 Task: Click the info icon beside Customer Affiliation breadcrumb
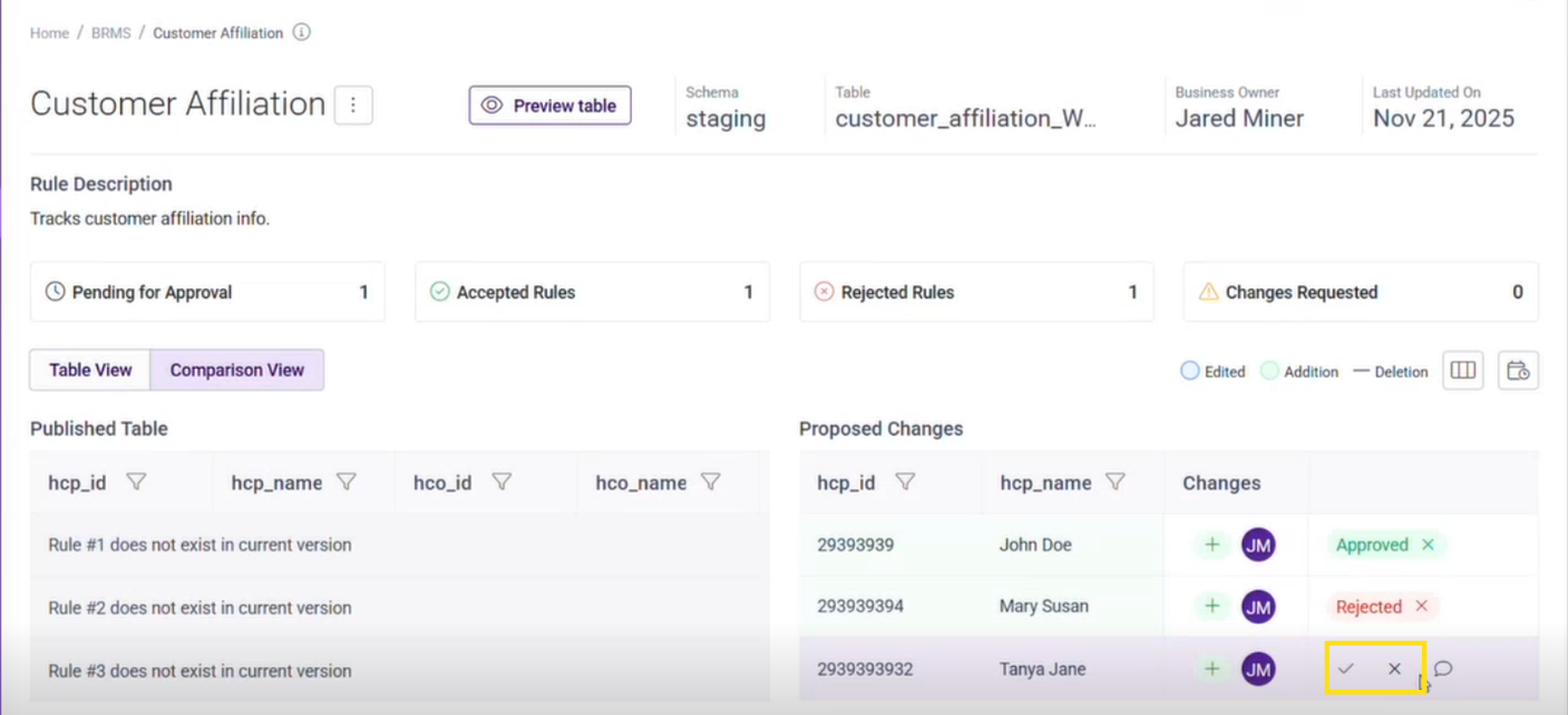pyautogui.click(x=301, y=33)
